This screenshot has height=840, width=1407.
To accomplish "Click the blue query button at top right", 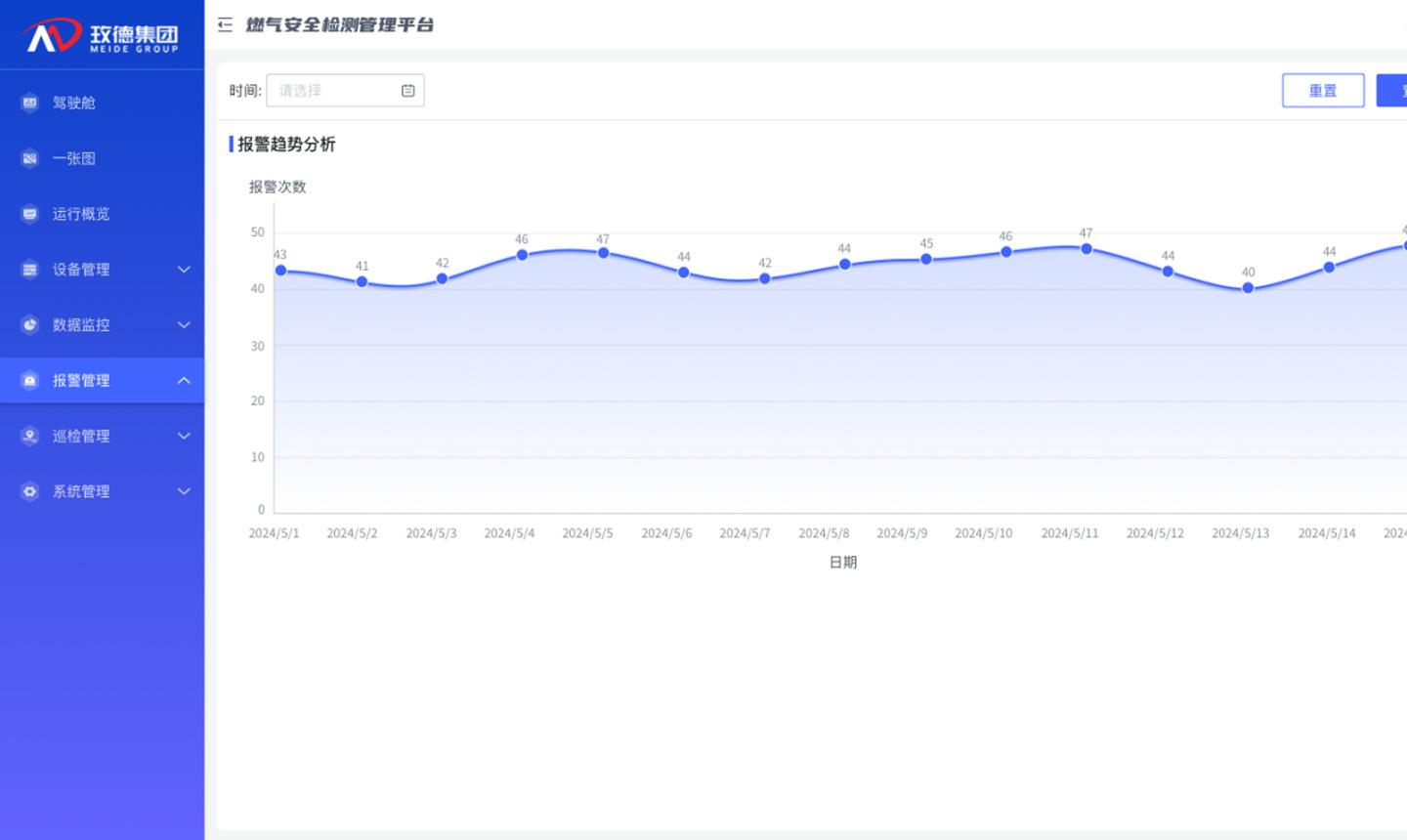I will pos(1397,90).
